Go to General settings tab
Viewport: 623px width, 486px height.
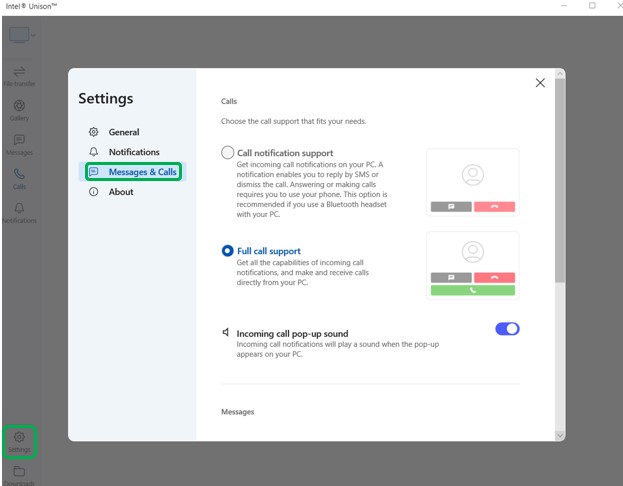[123, 132]
